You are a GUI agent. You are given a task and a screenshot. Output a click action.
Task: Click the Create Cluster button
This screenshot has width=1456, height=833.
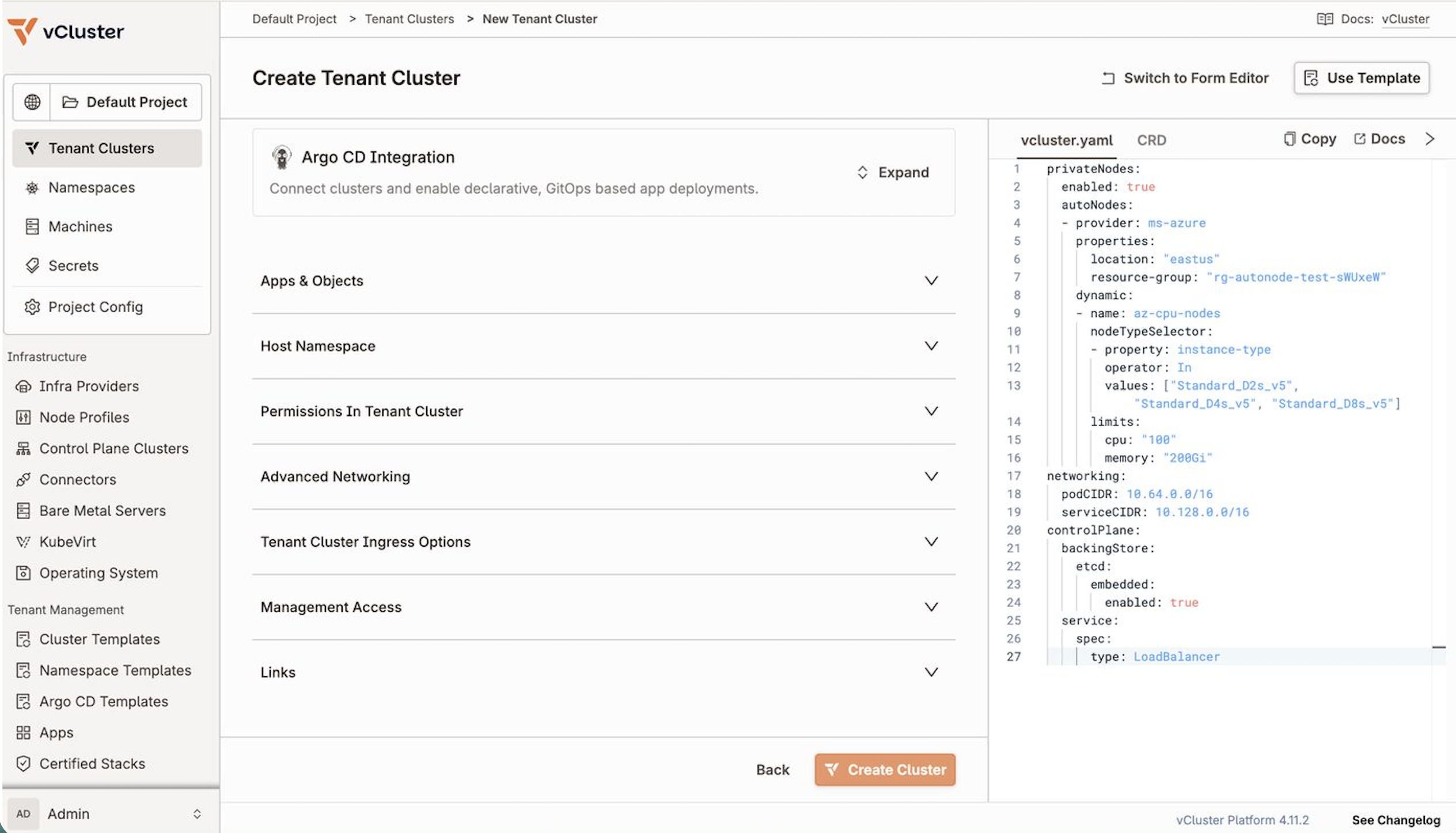885,770
